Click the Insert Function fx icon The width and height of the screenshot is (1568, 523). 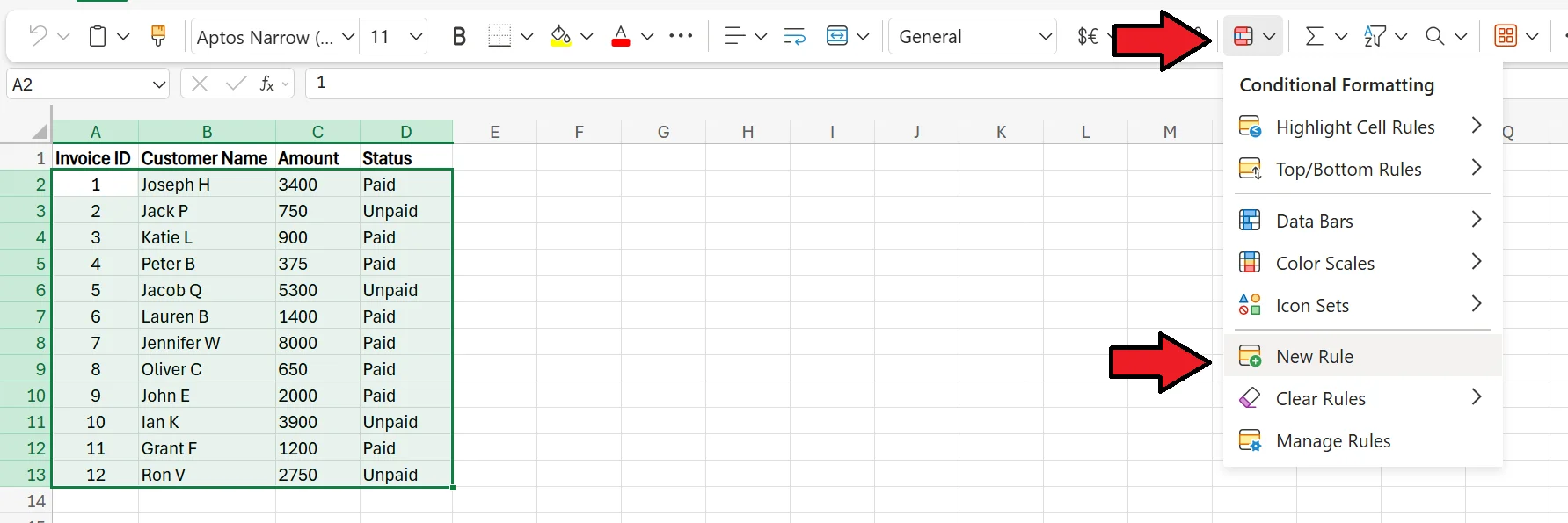pyautogui.click(x=267, y=84)
